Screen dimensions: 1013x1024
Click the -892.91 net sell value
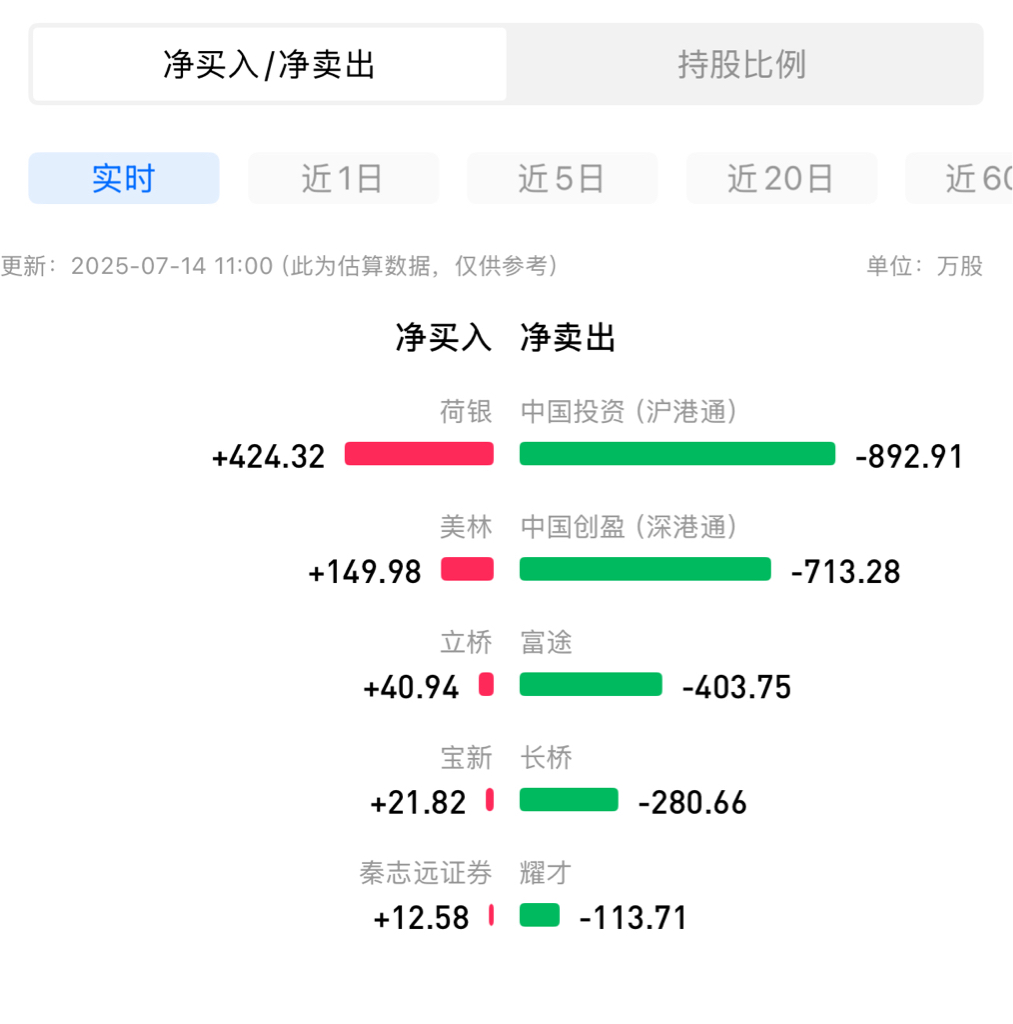click(x=909, y=456)
